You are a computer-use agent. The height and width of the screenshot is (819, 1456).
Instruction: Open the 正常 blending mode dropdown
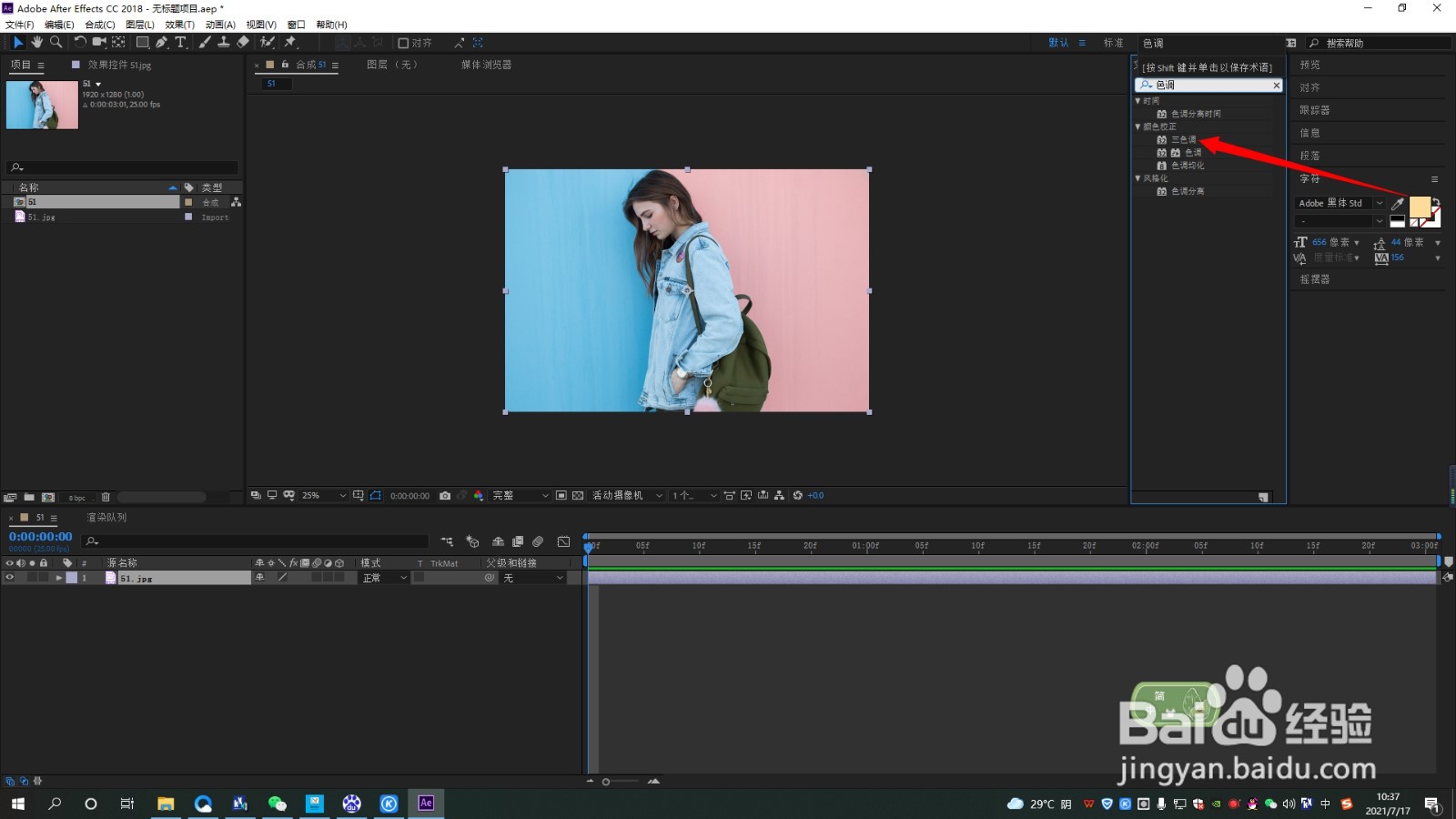[384, 578]
